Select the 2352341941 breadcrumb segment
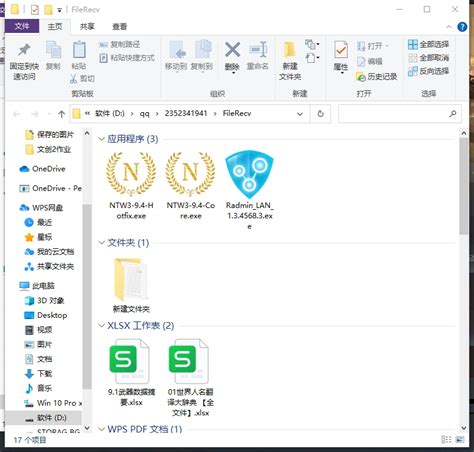 click(x=186, y=113)
